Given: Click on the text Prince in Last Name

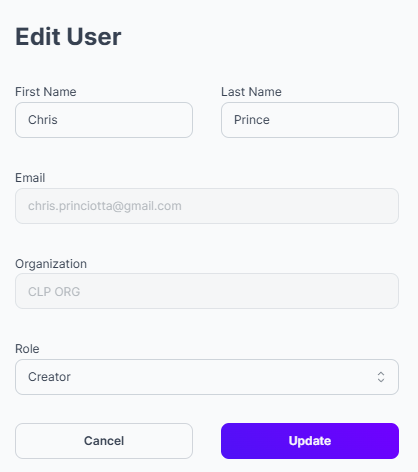Looking at the screenshot, I should tap(252, 120).
